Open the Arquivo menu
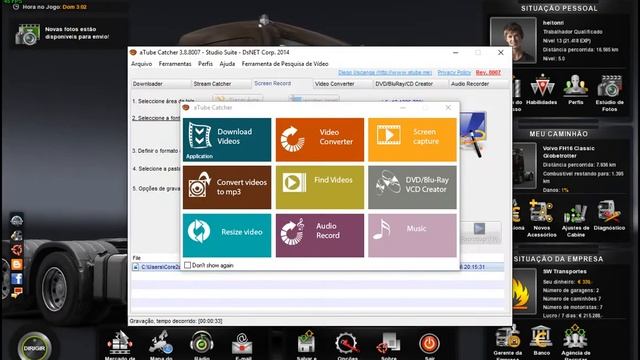The image size is (640, 360). pos(141,64)
